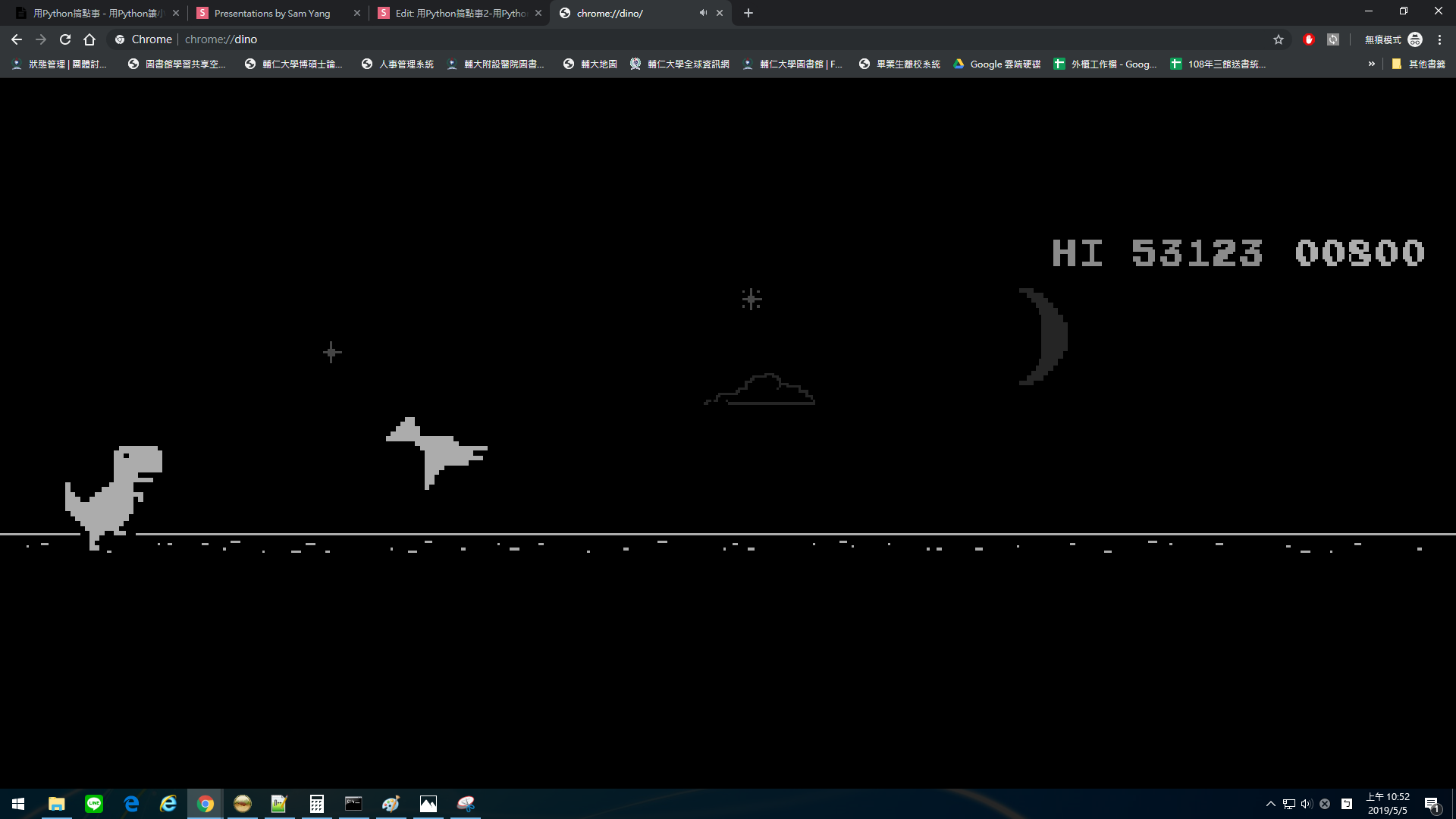
Task: Click the gray sync arrows extension icon
Action: [1333, 39]
